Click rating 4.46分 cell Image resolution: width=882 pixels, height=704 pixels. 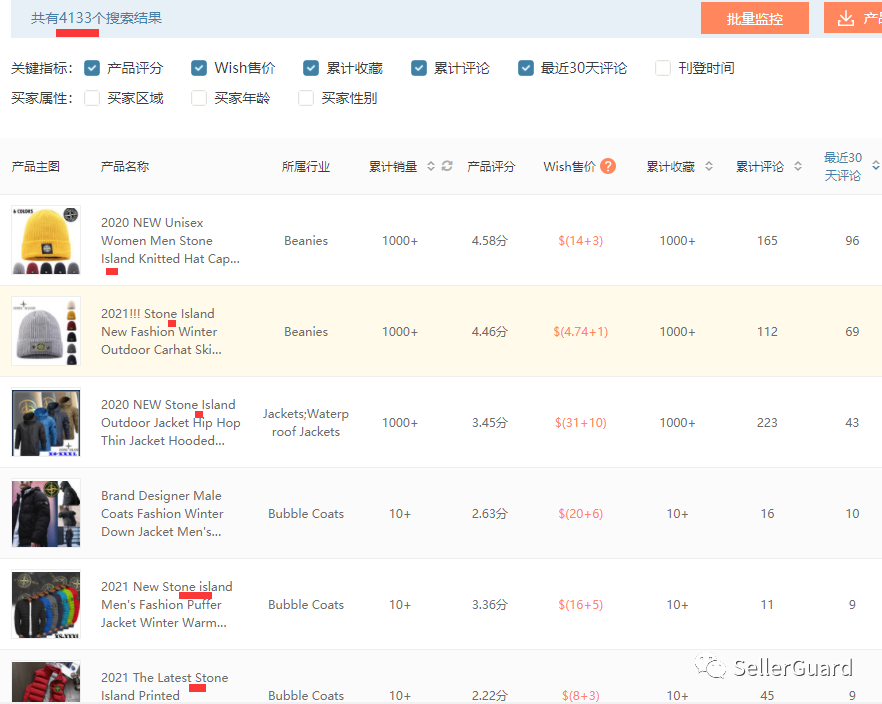[x=490, y=332]
